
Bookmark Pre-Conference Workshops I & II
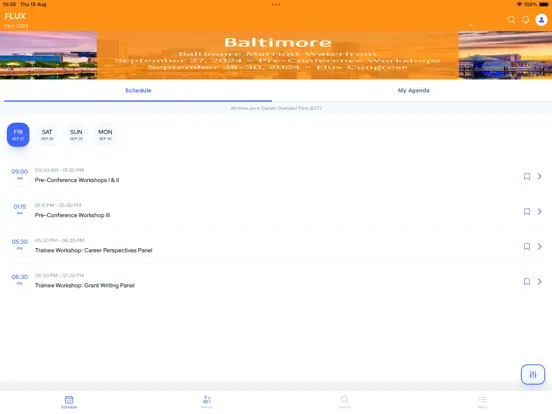[x=527, y=176]
